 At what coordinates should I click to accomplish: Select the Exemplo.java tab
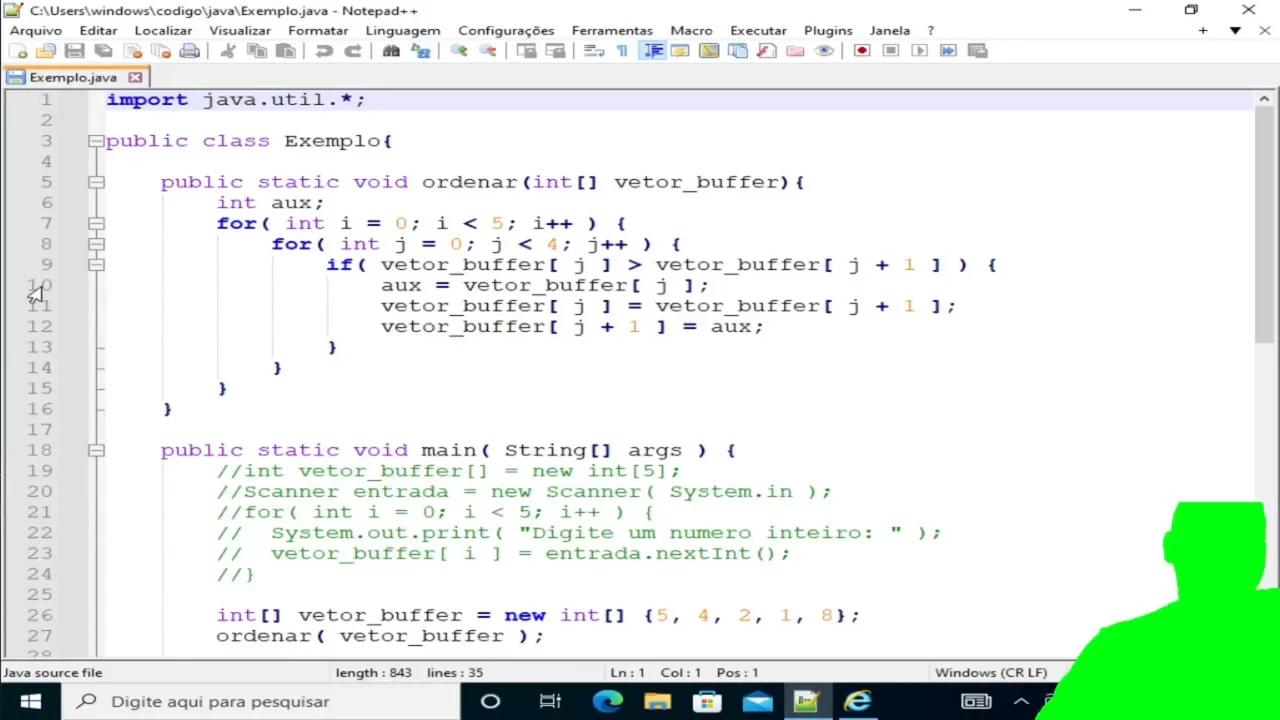[73, 77]
